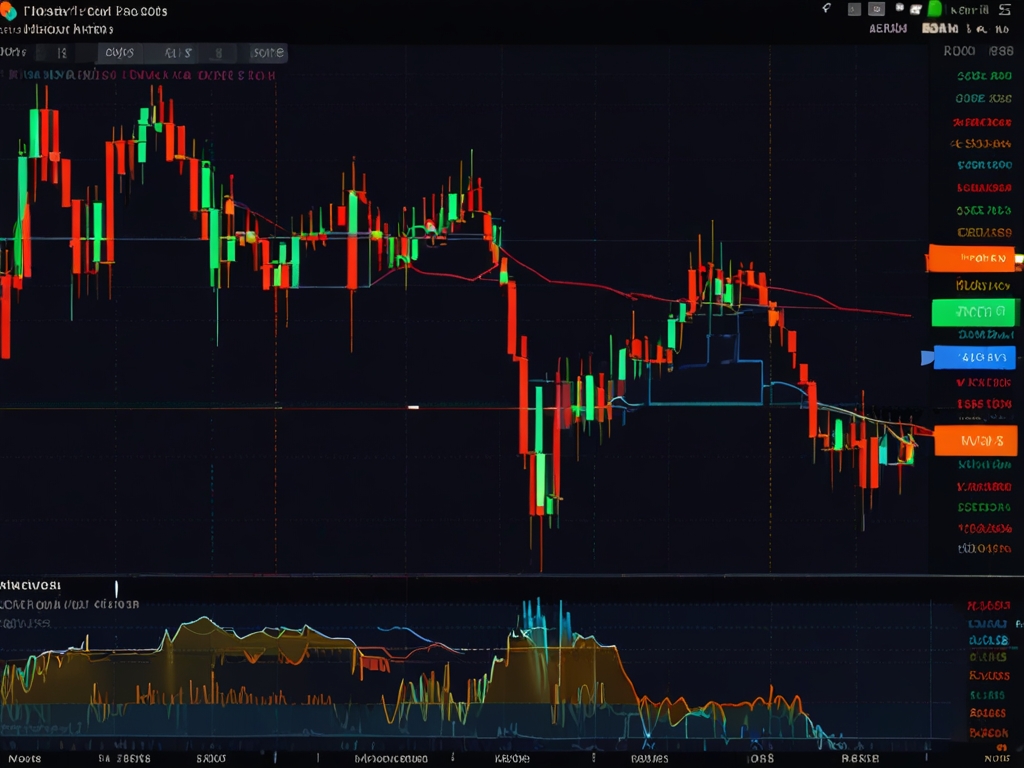Click the second gray square button, top right
This screenshot has width=1024, height=768.
(876, 9)
